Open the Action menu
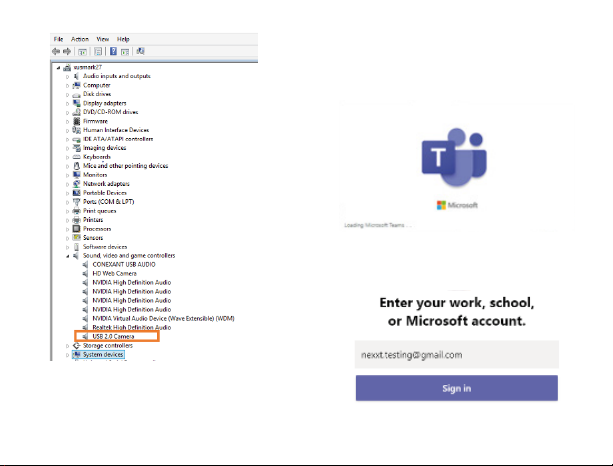The width and height of the screenshot is (613, 466). [x=80, y=39]
